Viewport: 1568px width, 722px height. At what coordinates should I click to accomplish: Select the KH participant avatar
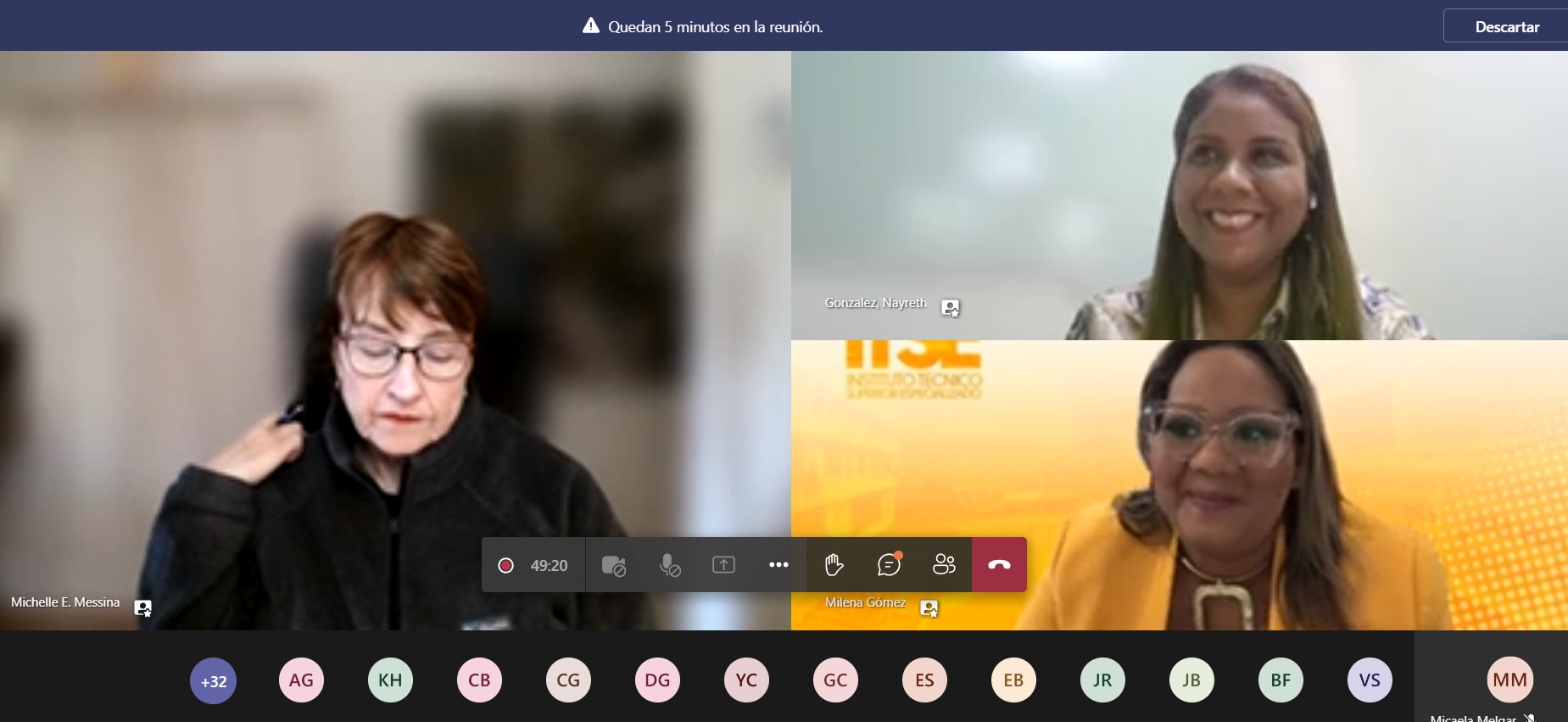click(390, 680)
